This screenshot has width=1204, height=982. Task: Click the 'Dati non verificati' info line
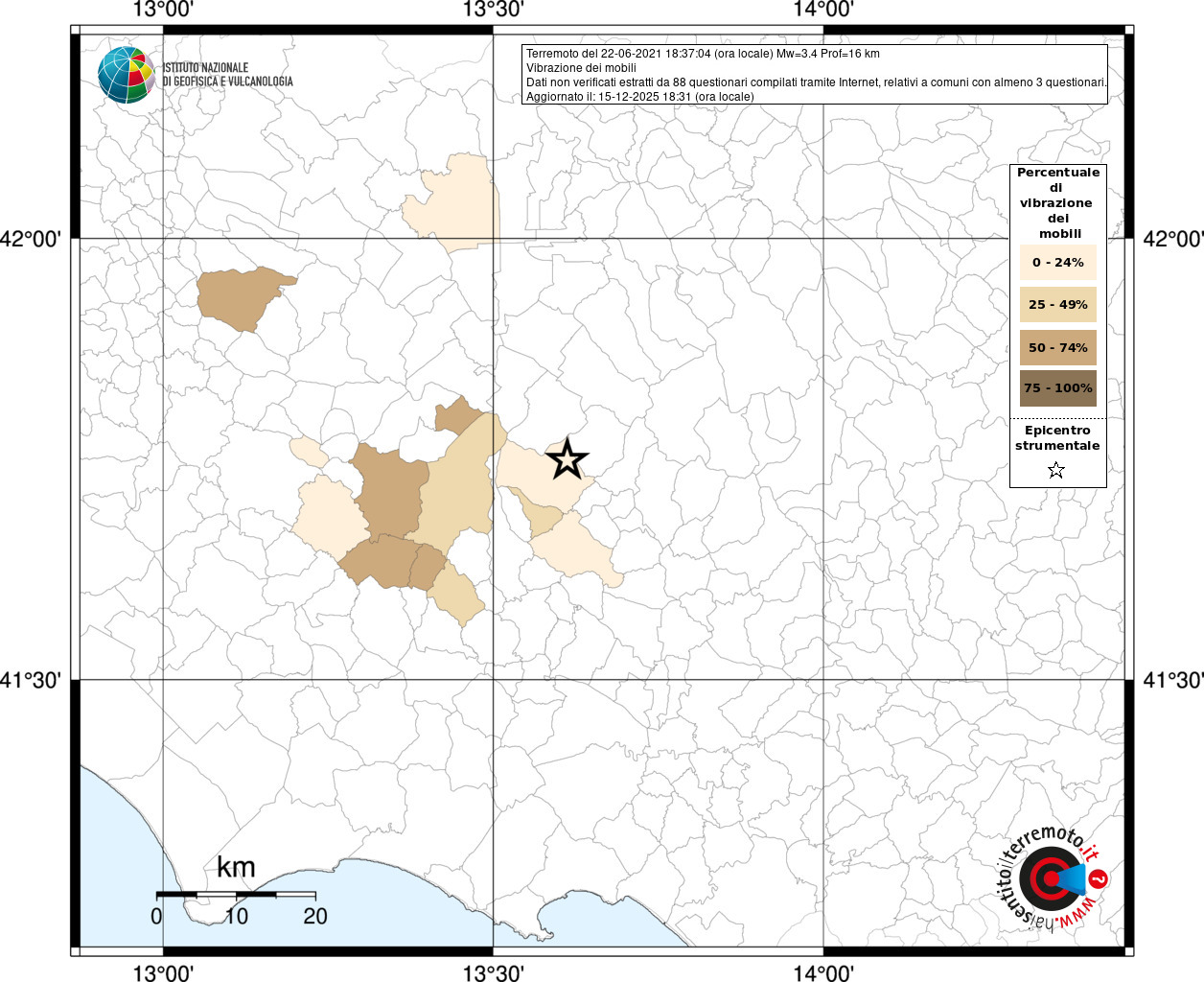pos(817,82)
